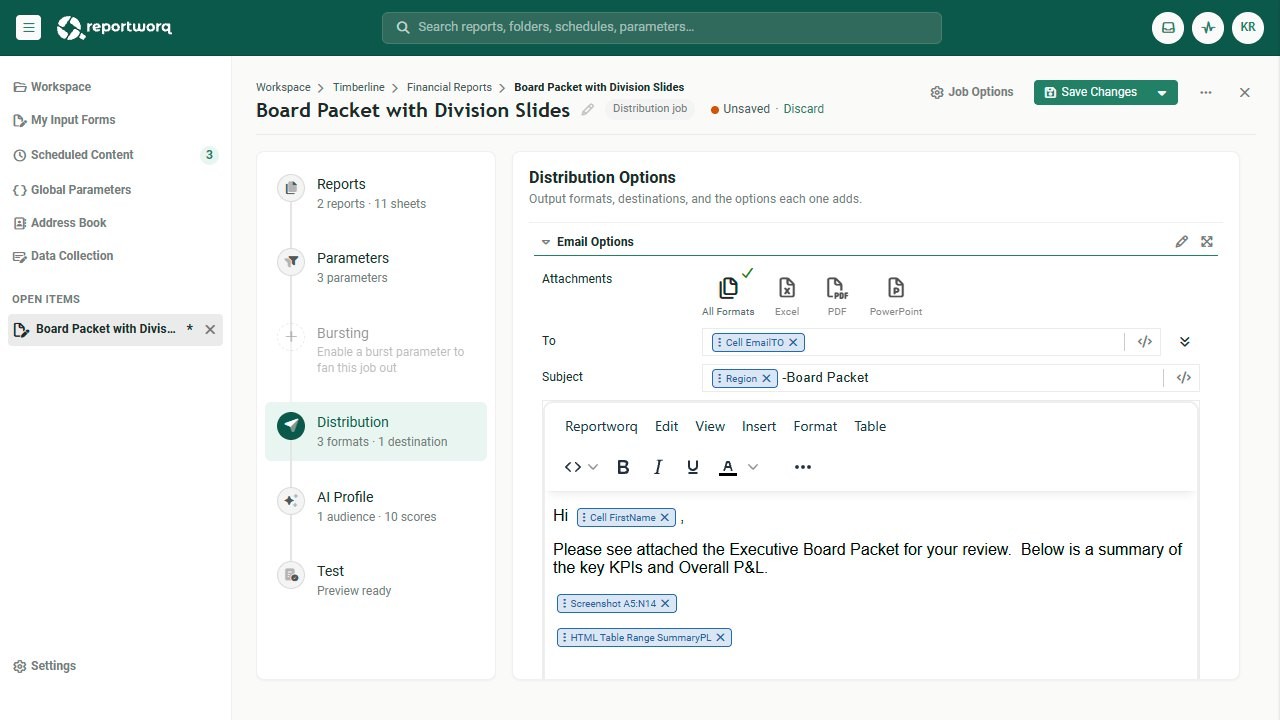Navigate to Financial Reports breadcrumb
Viewport: 1280px width, 720px height.
(x=449, y=87)
